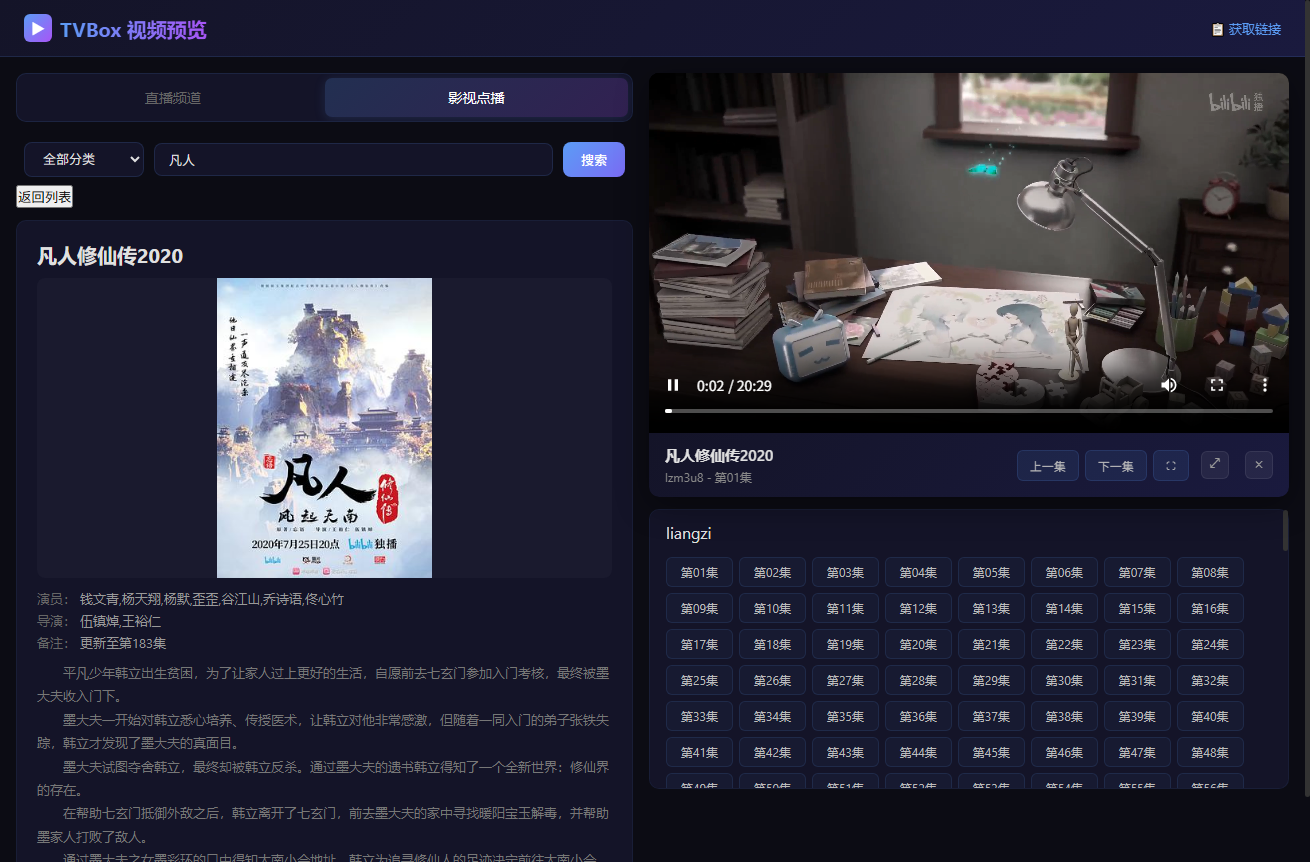Image resolution: width=1310 pixels, height=862 pixels.
Task: Click the text 更新至第183集
Action: pyautogui.click(x=123, y=643)
